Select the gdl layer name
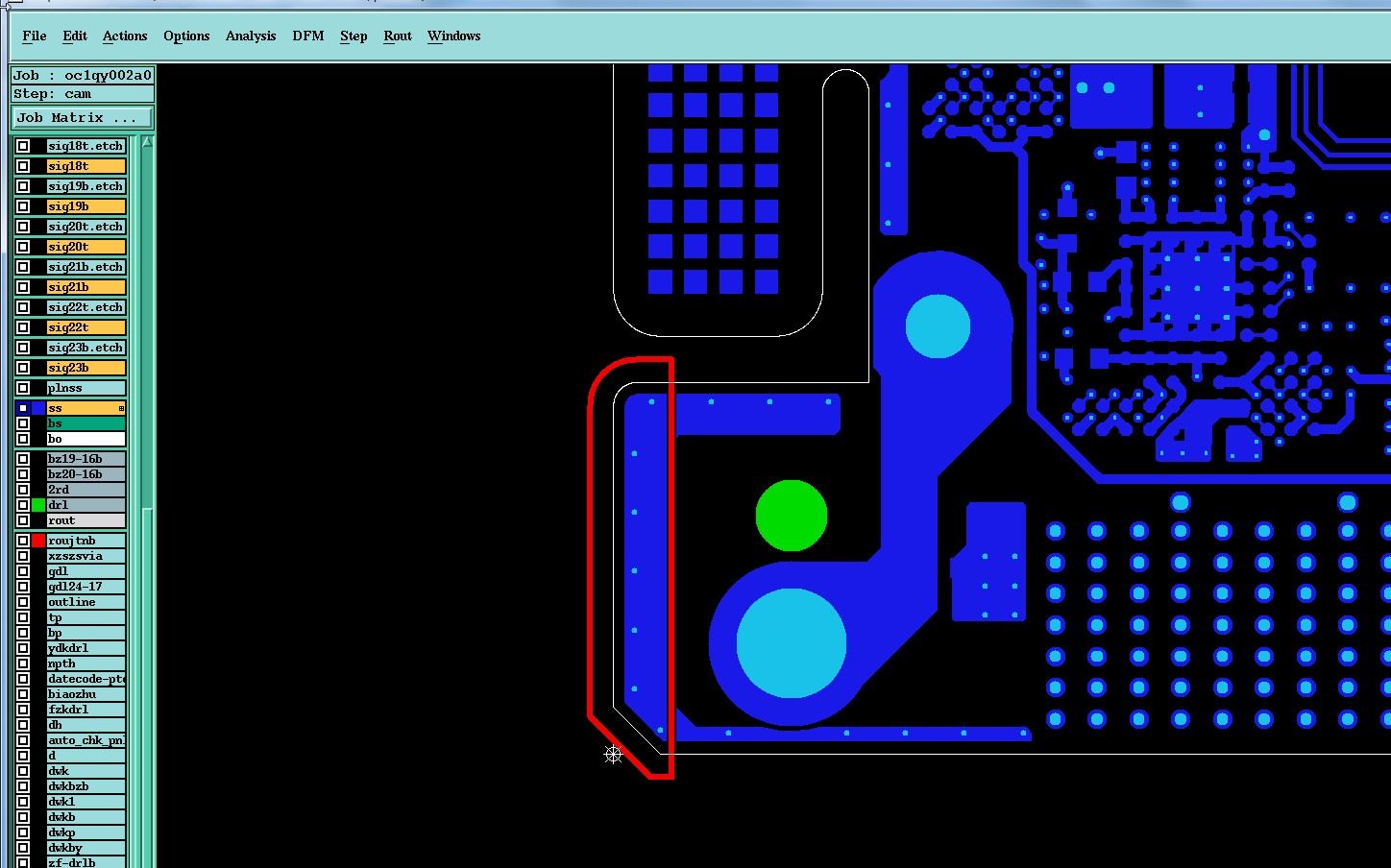The width and height of the screenshot is (1391, 868). [x=85, y=571]
